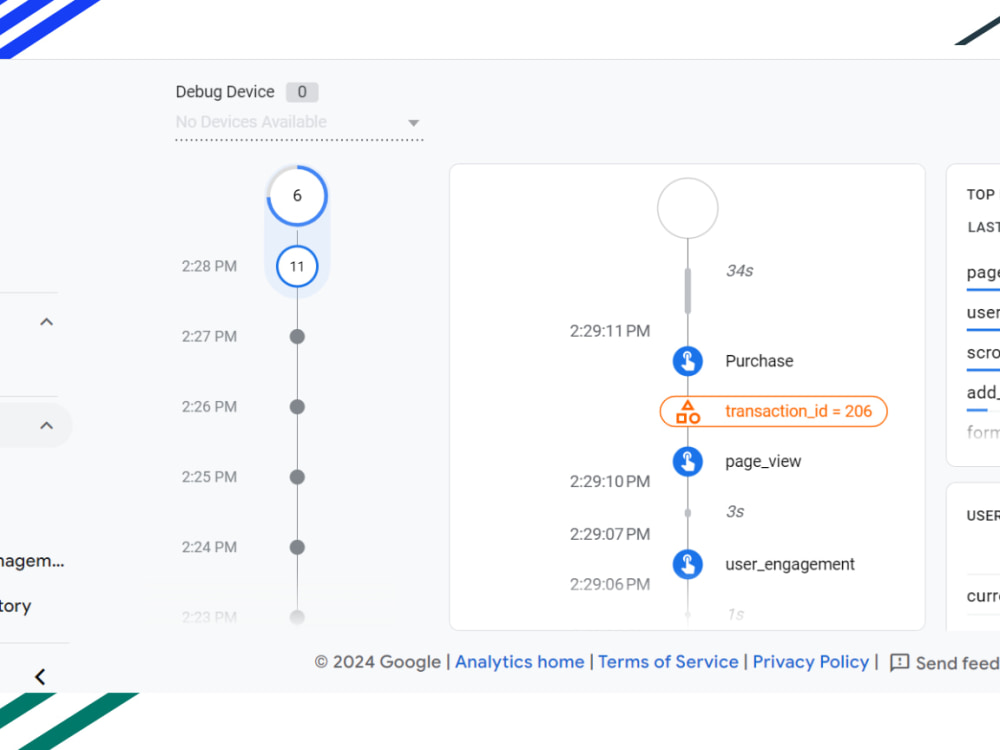Click the Debug Device count badge showing 0
Screen dimensions: 1000x750
(302, 92)
